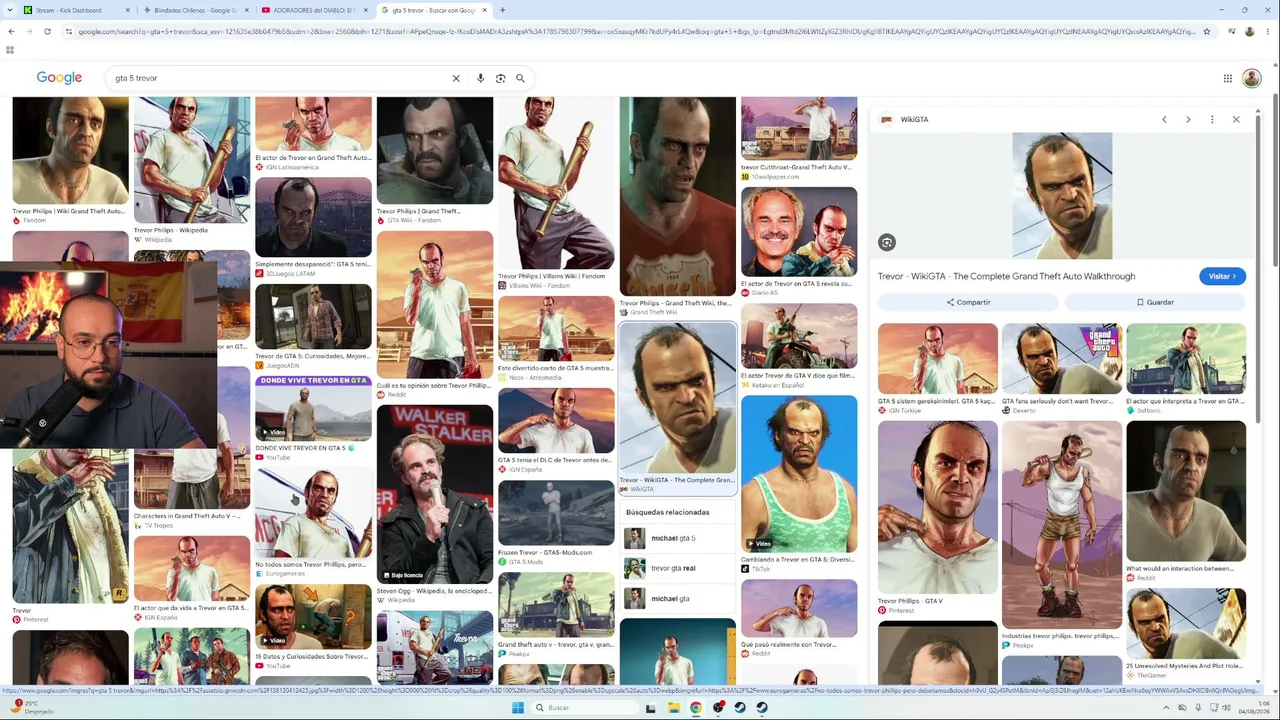
Task: Open '25 Unresolved Mysteries' TheGamer image
Action: click(1186, 623)
